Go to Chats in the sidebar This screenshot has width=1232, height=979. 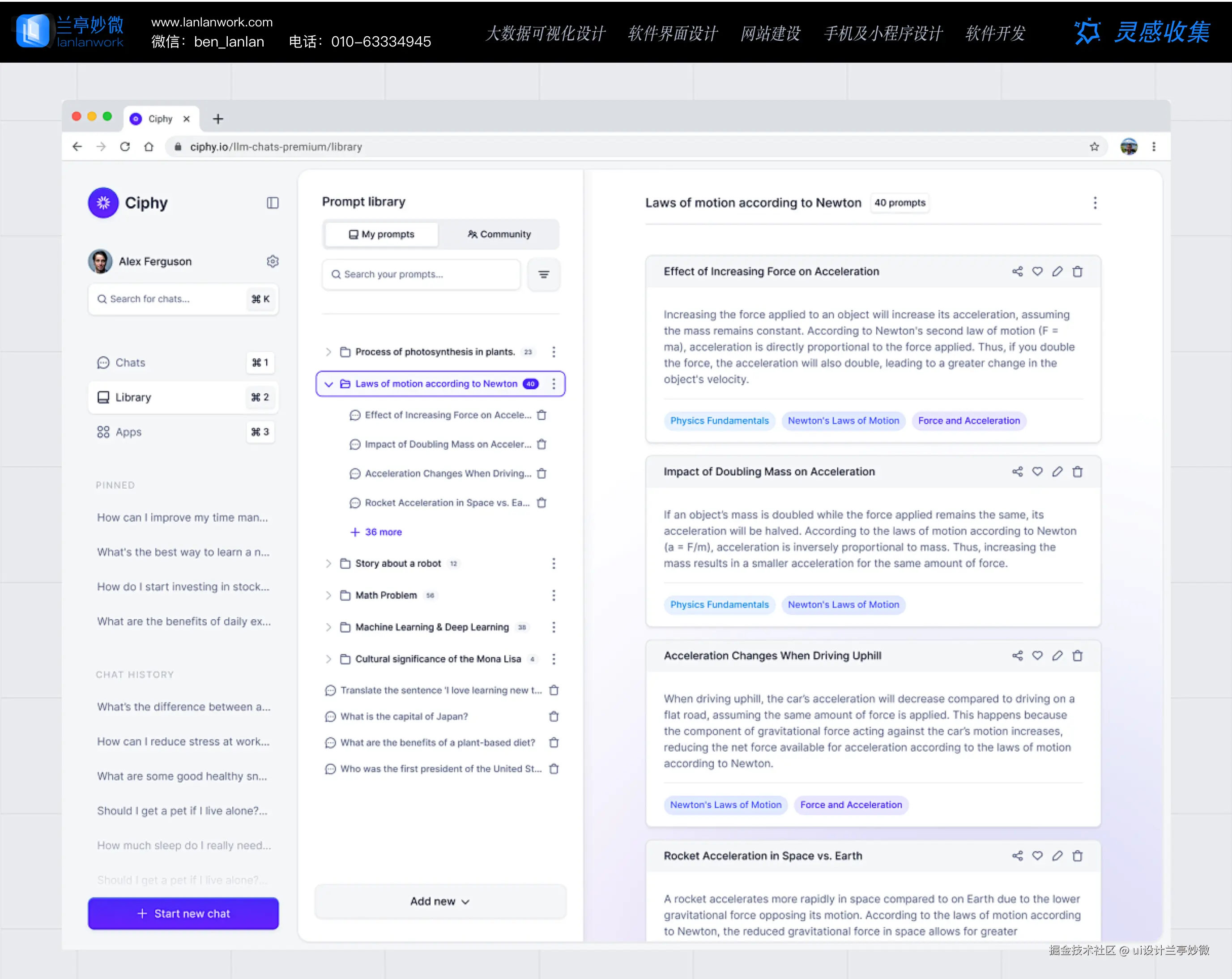[183, 363]
